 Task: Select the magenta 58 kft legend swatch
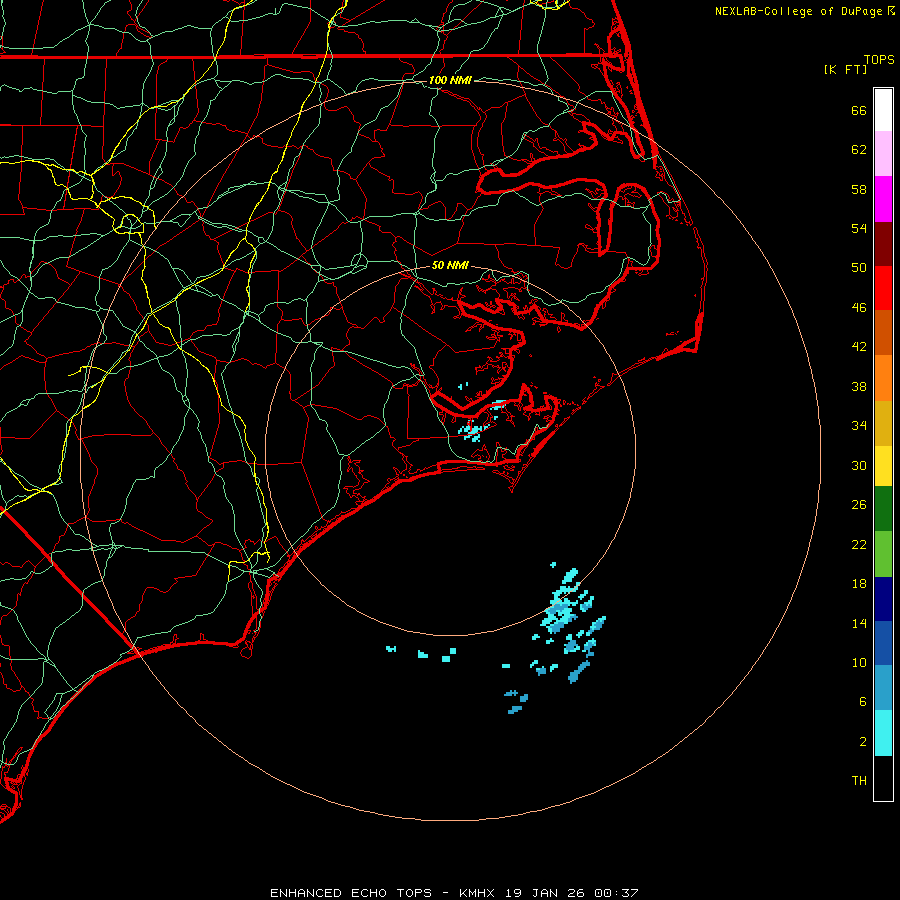click(x=883, y=199)
